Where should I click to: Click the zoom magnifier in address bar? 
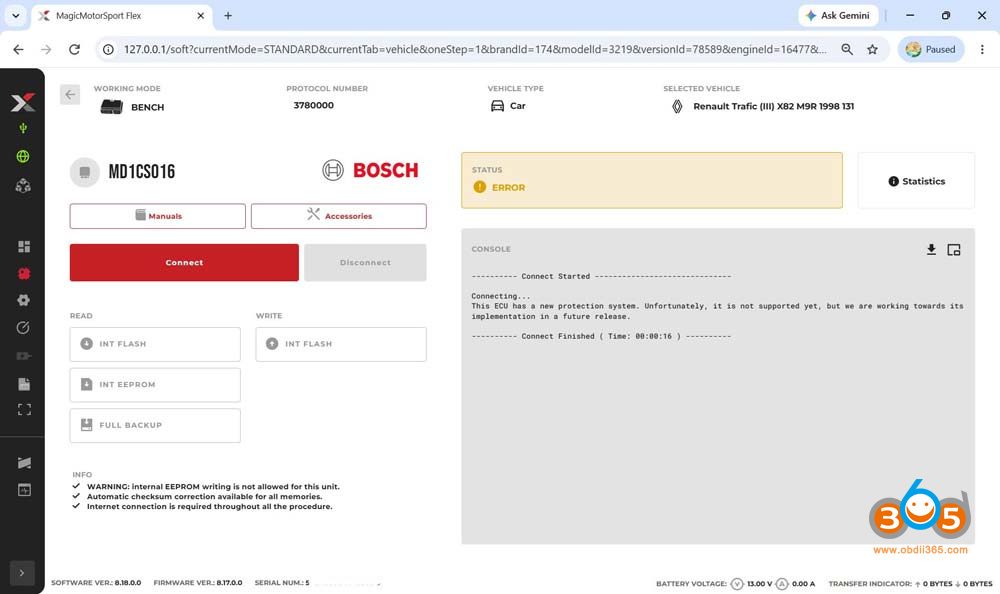(847, 49)
